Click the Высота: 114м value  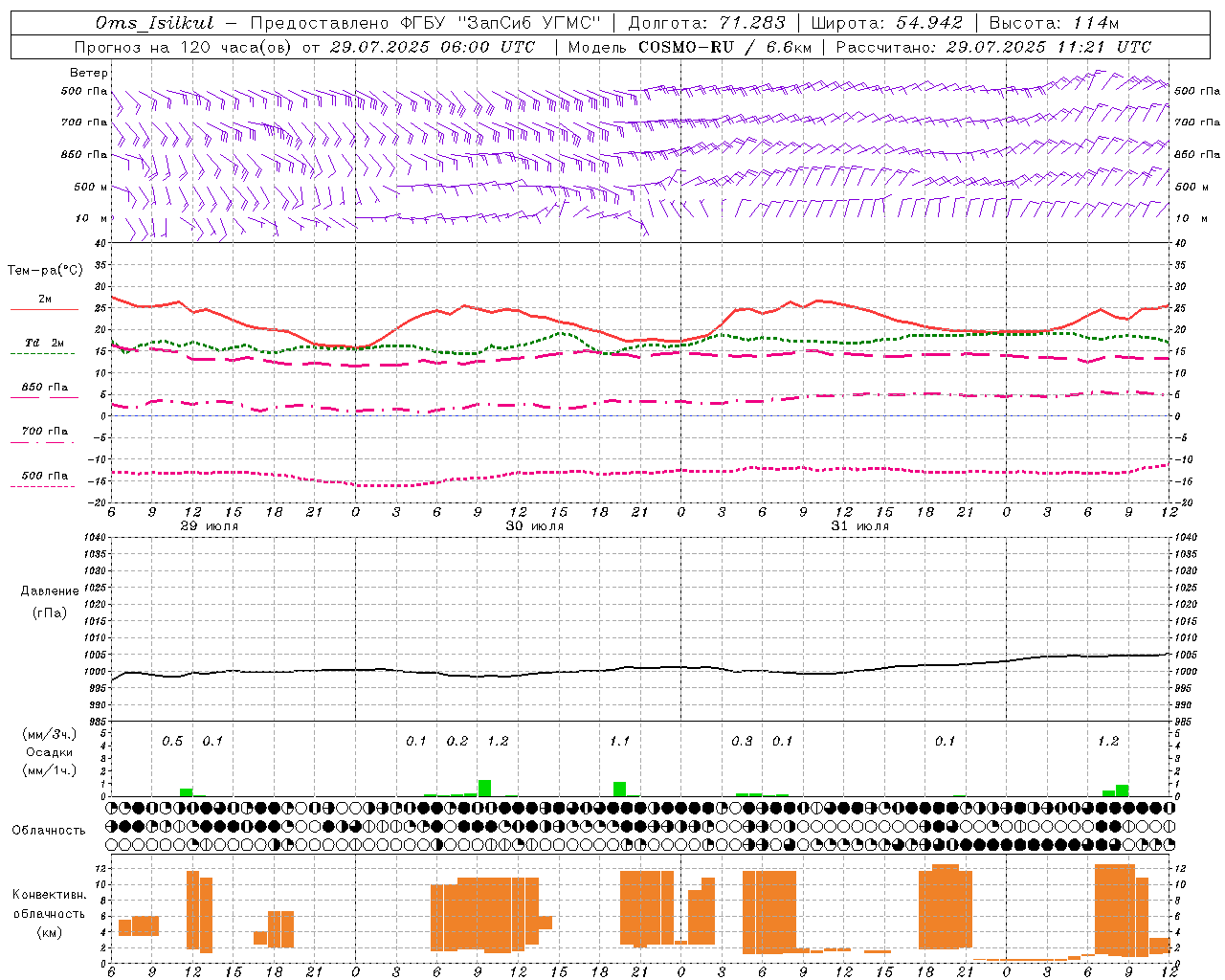1054,23
